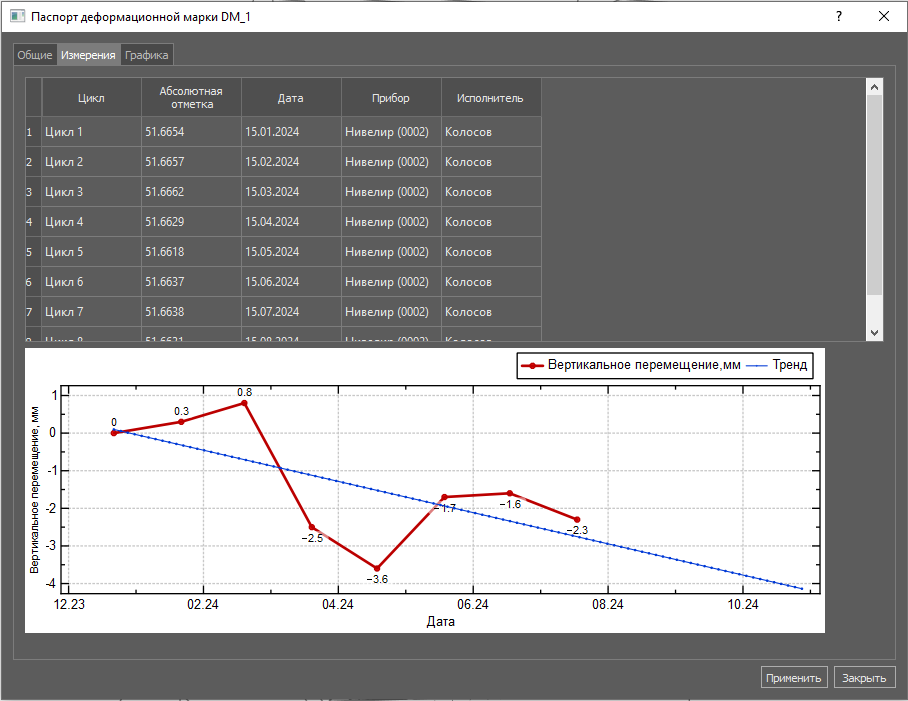Click the Дата column header
The height and width of the screenshot is (701, 908).
[x=291, y=98]
